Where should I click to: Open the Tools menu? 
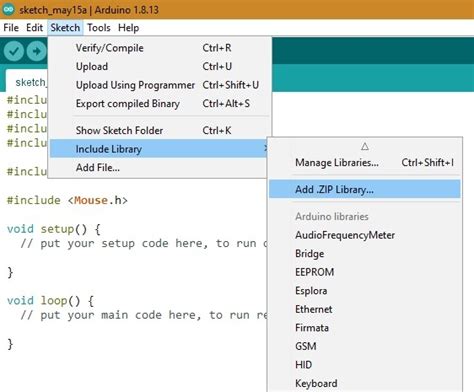99,28
